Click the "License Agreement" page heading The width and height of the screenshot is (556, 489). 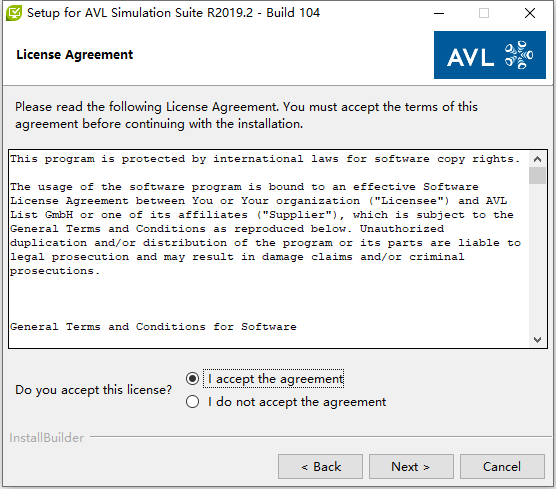[75, 55]
